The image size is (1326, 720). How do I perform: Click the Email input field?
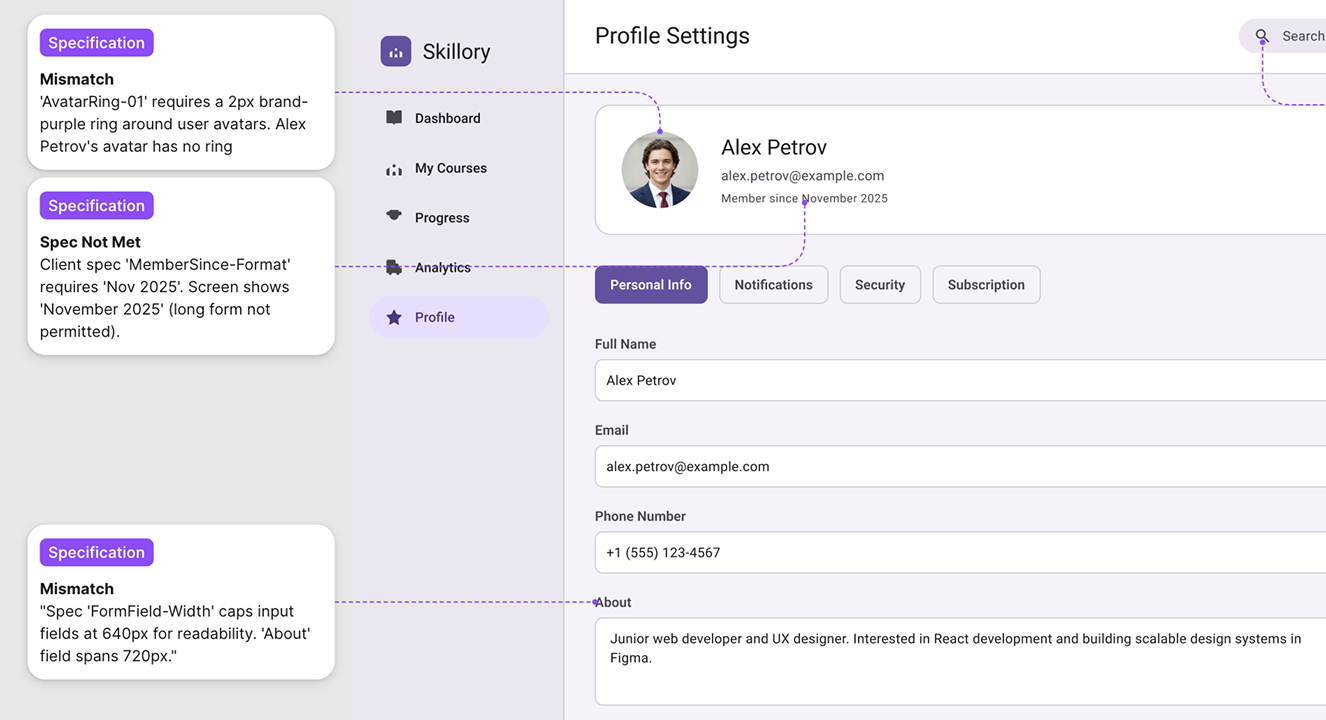tap(960, 466)
